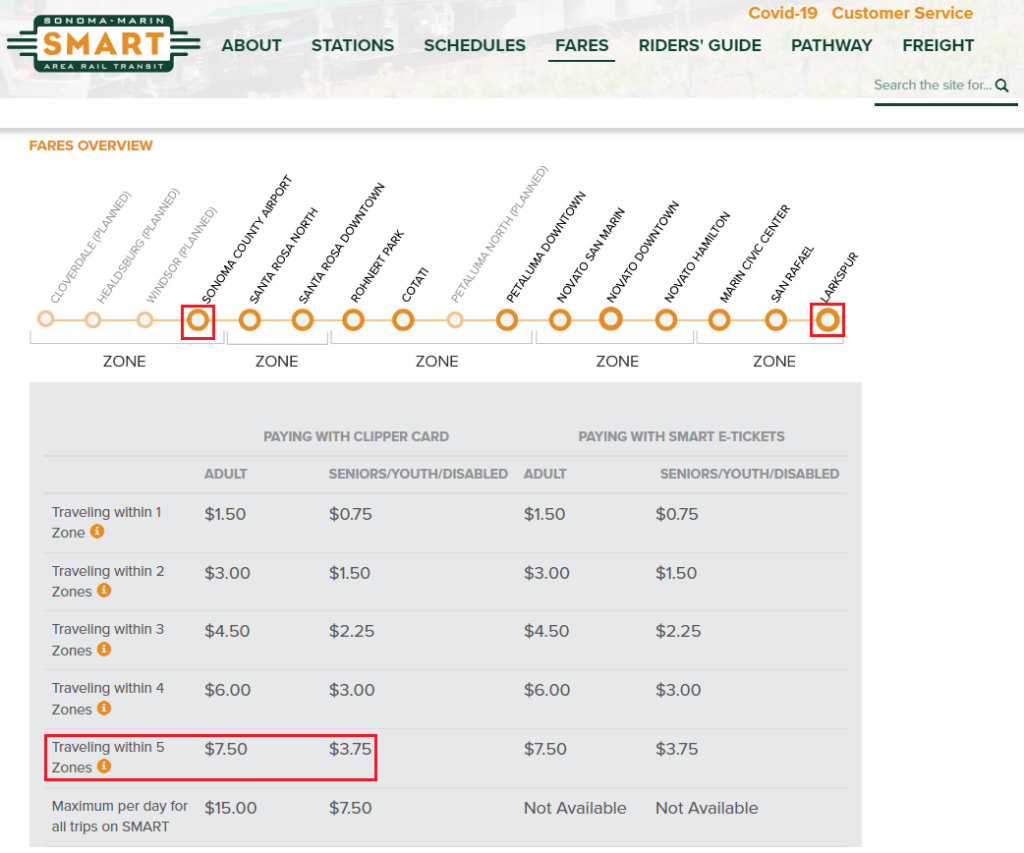Open the Fares tab
Image resolution: width=1024 pixels, height=853 pixels.
(581, 46)
